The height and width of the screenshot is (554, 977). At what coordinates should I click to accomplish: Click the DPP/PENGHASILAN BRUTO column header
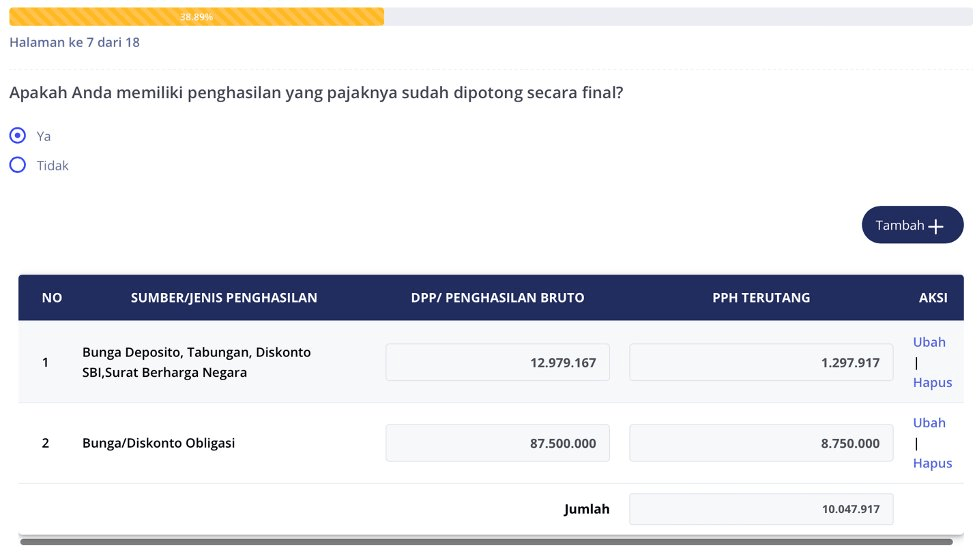click(x=497, y=298)
